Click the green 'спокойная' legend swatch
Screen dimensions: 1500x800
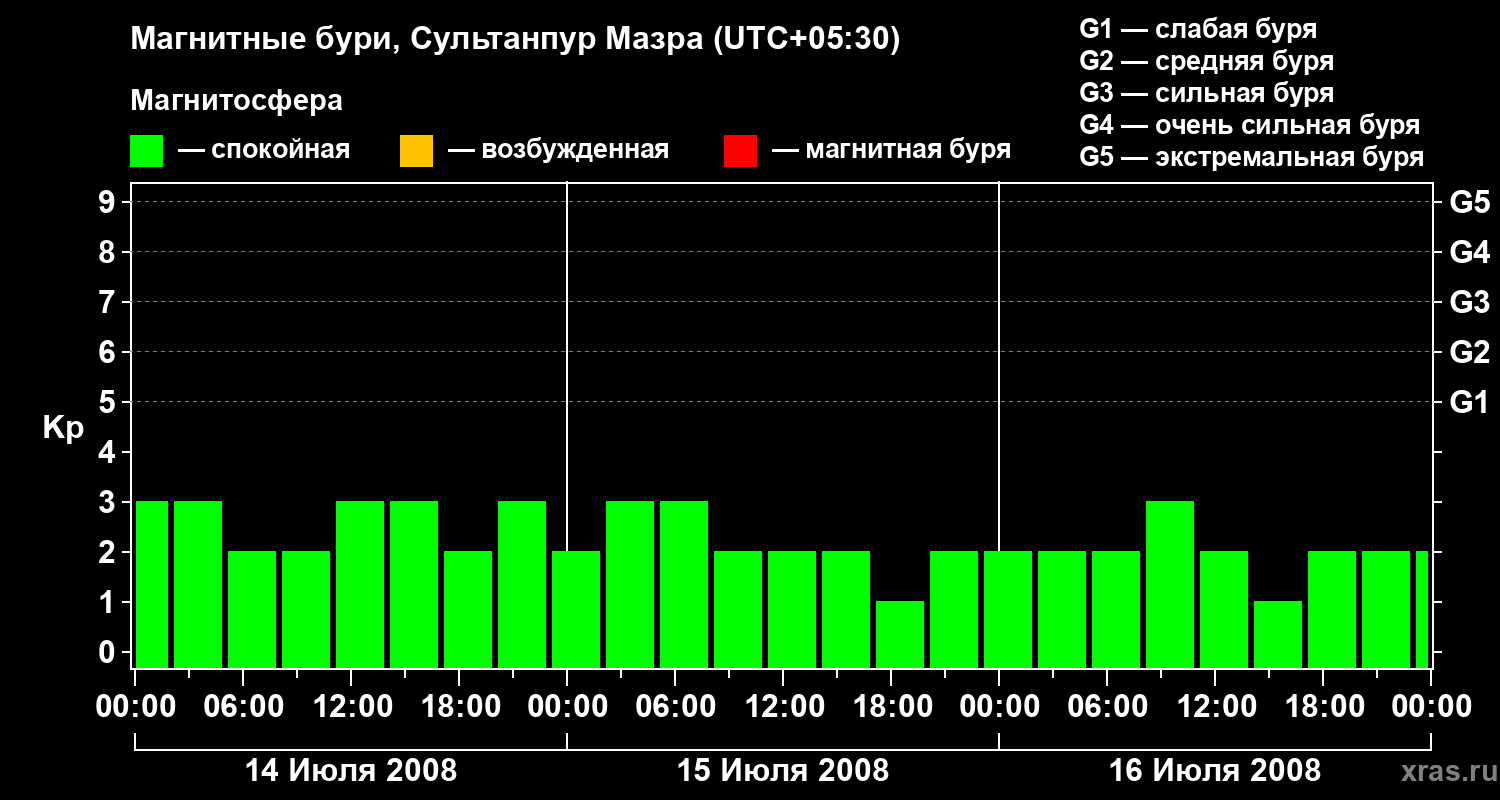point(147,151)
